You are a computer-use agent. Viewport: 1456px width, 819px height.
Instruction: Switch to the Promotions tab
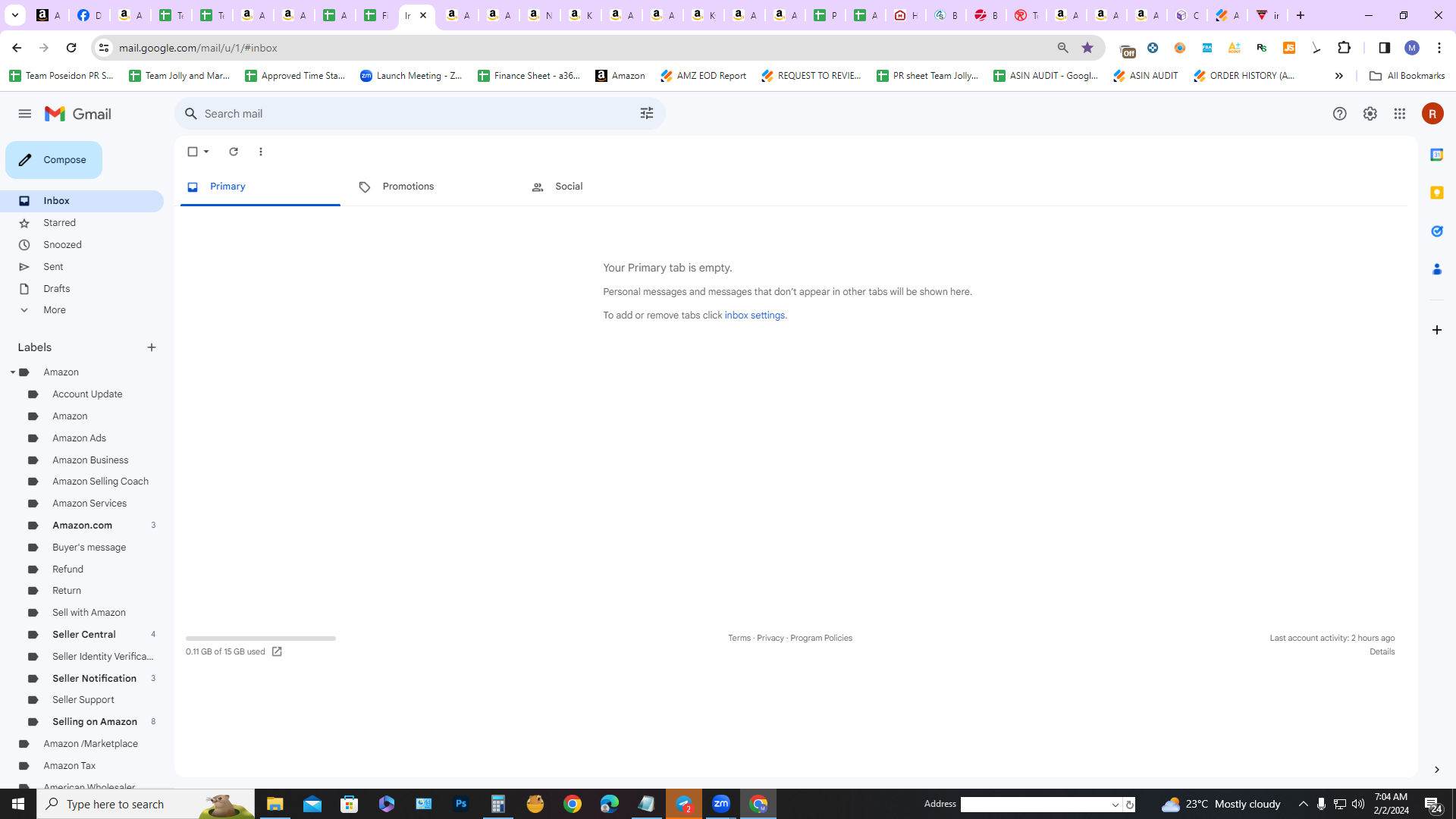pyautogui.click(x=433, y=187)
